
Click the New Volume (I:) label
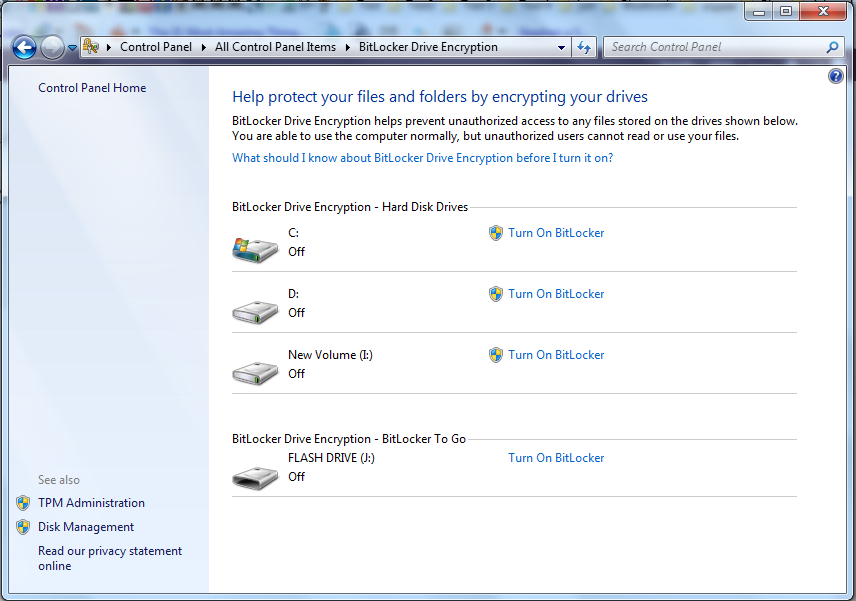(x=330, y=355)
